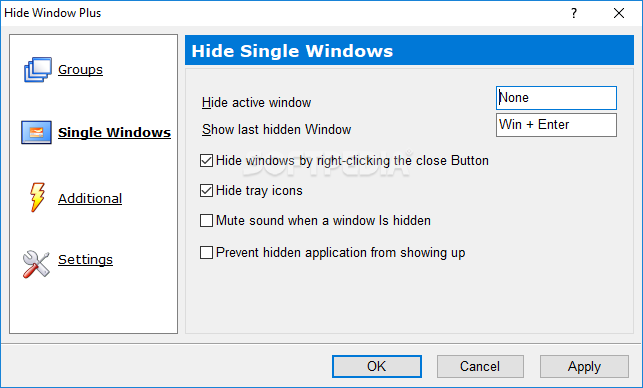Click the Additional lightning bolt icon

tap(37, 197)
